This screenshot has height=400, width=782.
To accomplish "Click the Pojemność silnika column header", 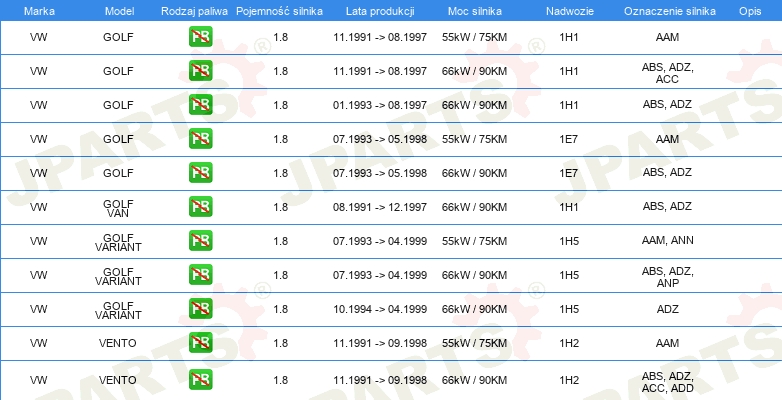I will [x=279, y=11].
